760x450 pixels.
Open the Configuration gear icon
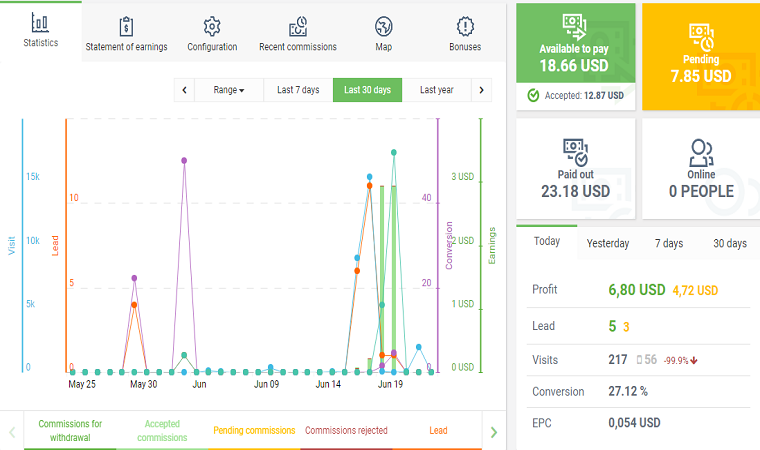[212, 27]
